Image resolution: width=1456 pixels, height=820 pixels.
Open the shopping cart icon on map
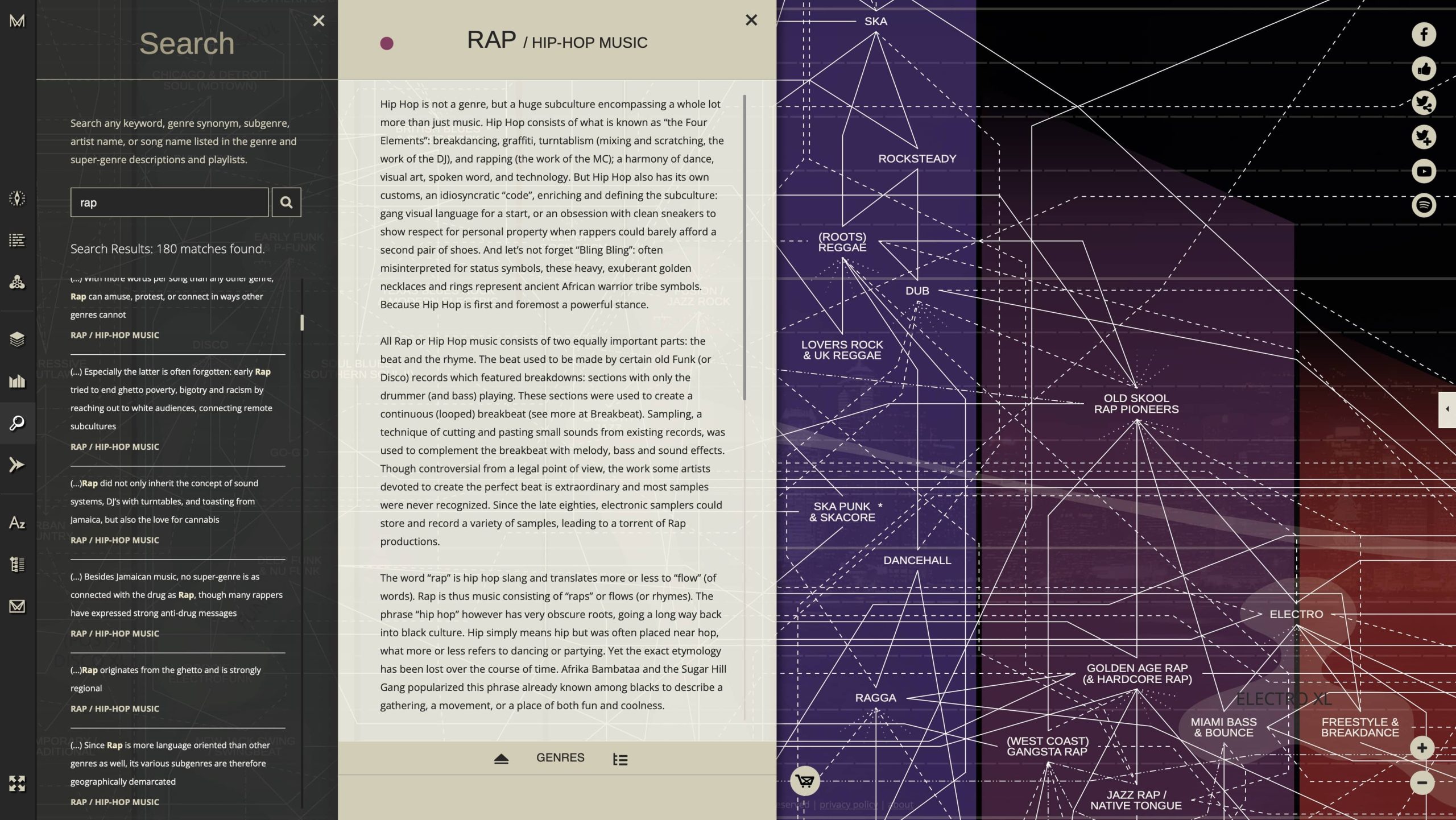(805, 781)
